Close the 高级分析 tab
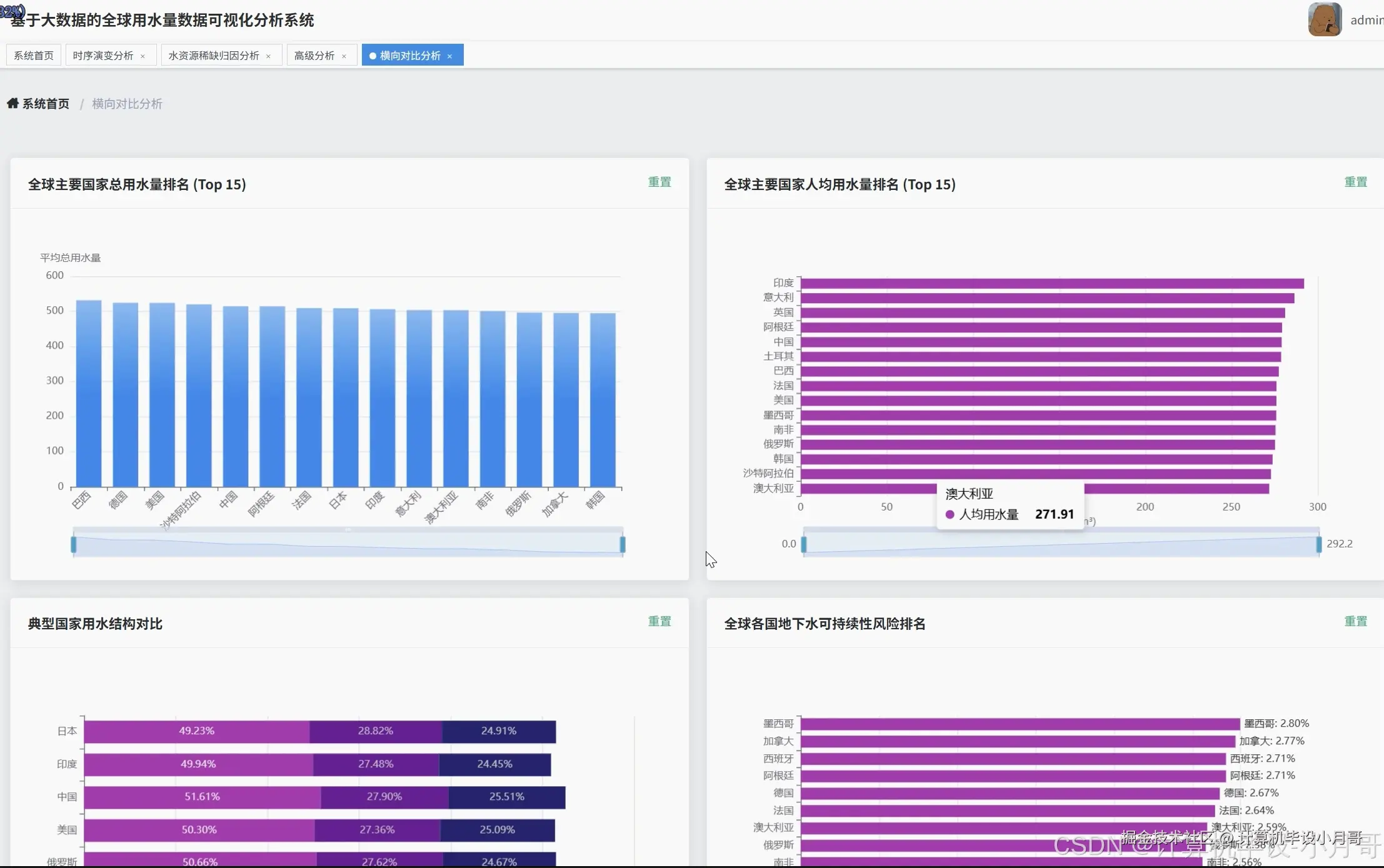Viewport: 1384px width, 868px height. pyautogui.click(x=344, y=56)
